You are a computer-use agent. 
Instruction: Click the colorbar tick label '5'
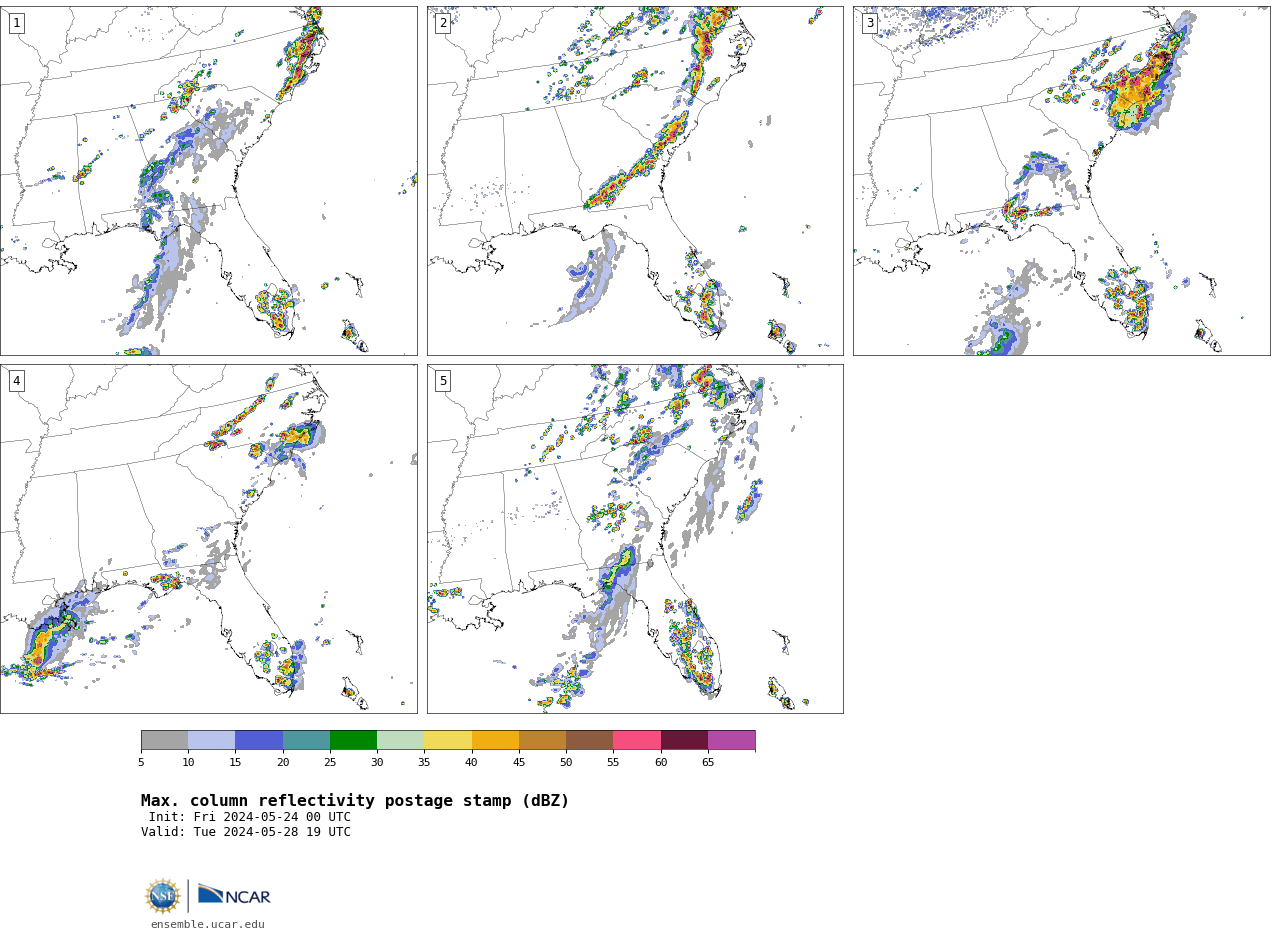click(141, 763)
